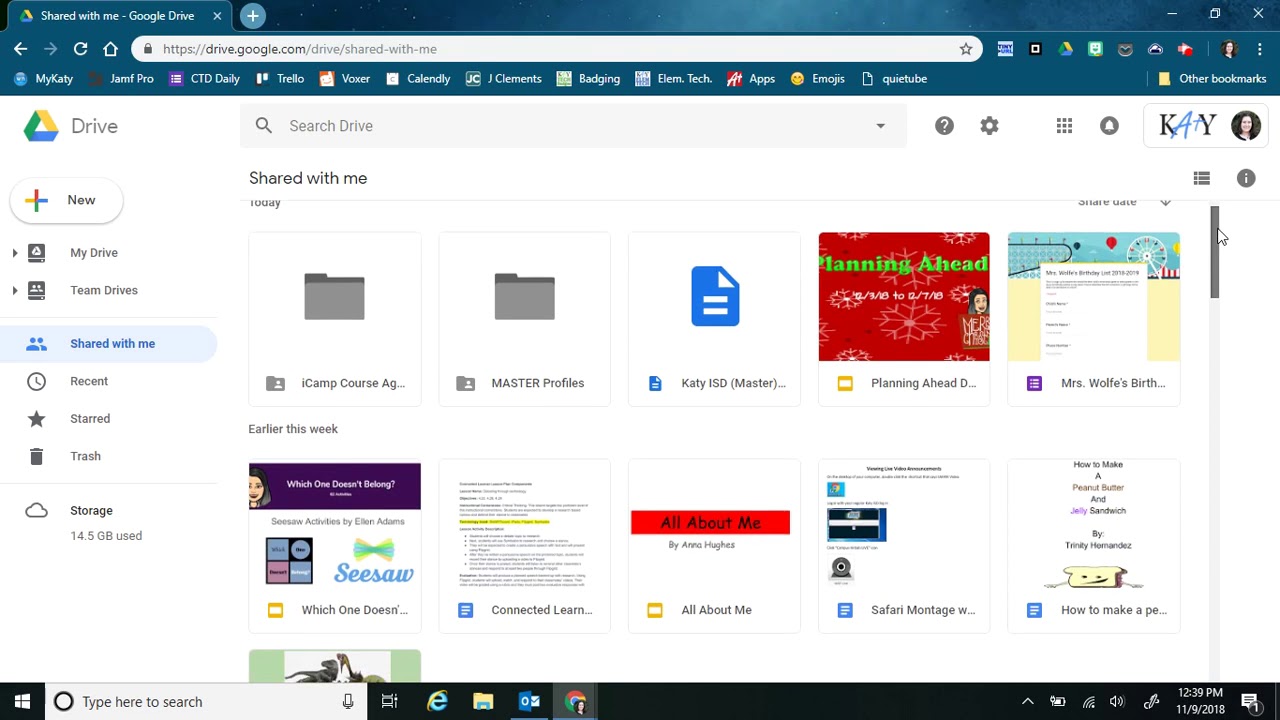The image size is (1280, 720).
Task: Open Drive notifications bell icon
Action: (x=1109, y=126)
